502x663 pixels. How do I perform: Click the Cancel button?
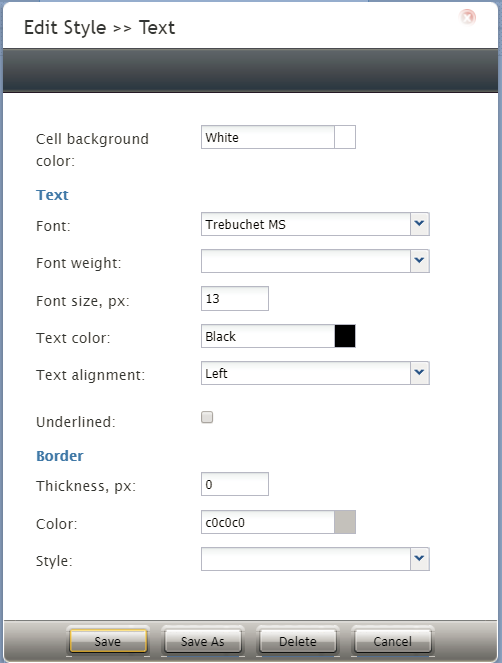point(392,641)
